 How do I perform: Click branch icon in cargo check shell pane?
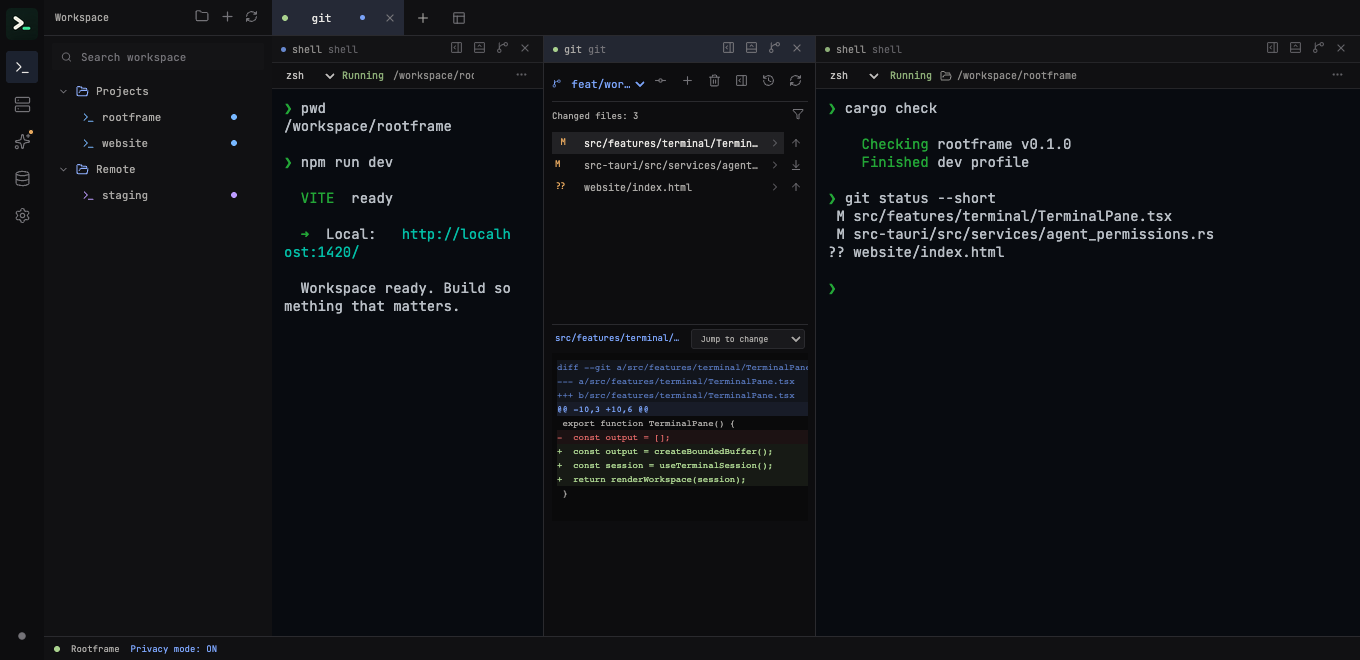(1318, 47)
